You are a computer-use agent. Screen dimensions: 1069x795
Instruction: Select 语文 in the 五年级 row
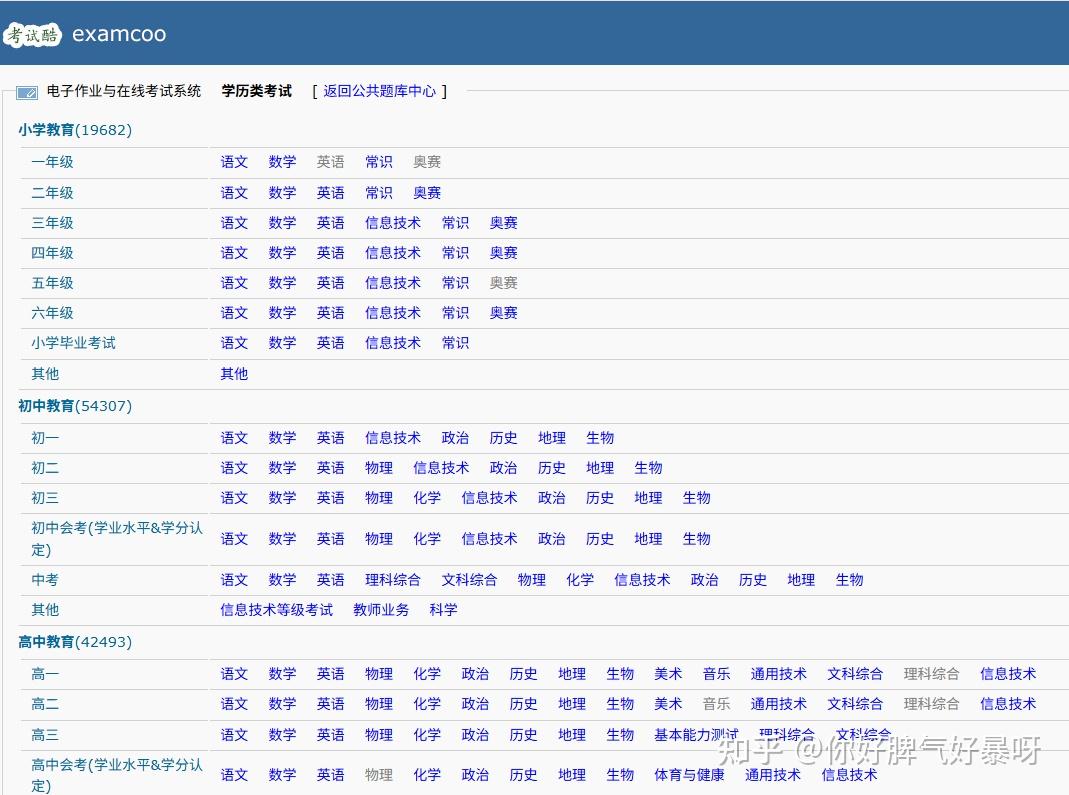[234, 283]
